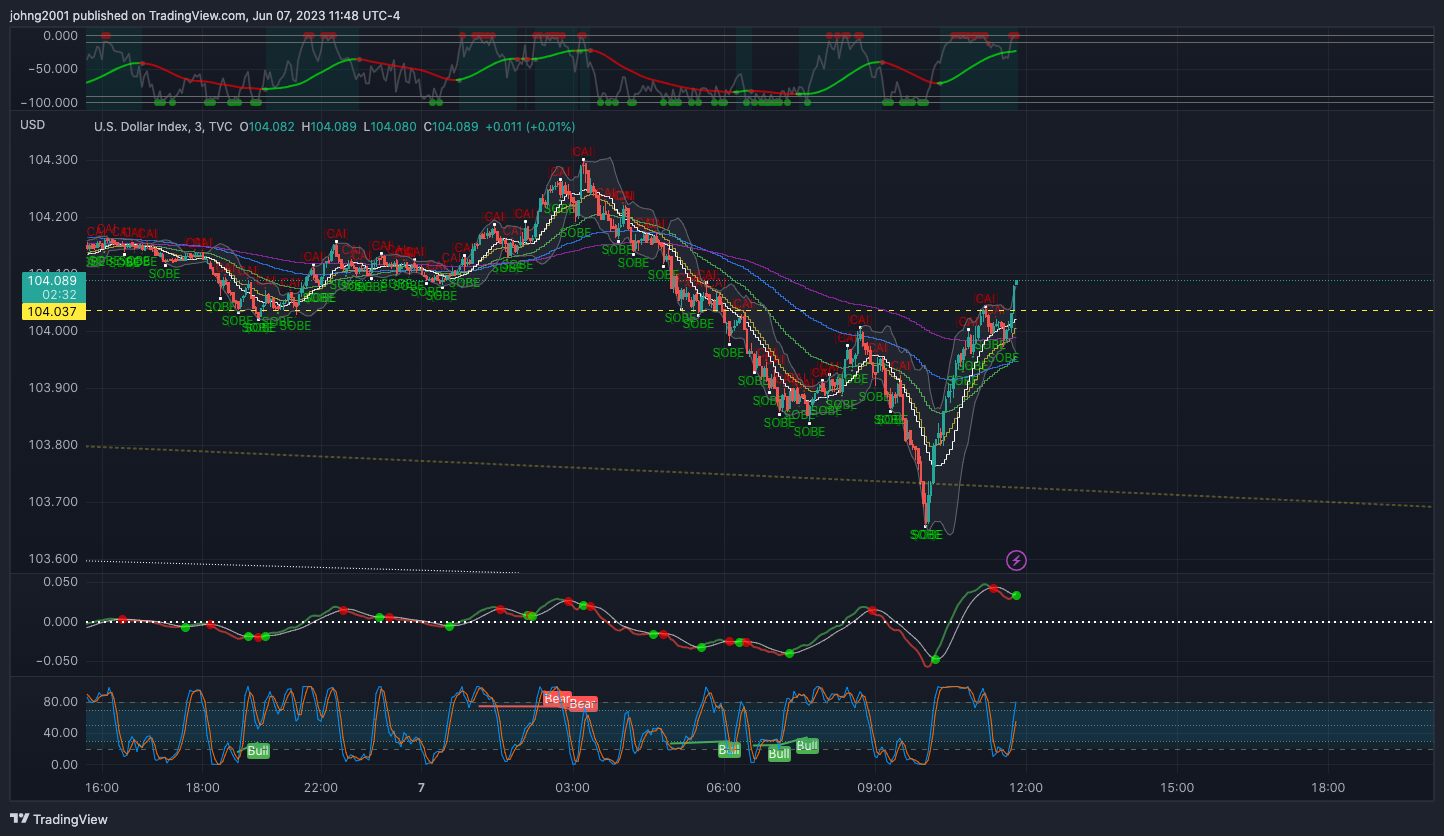This screenshot has height=836, width=1444.
Task: Click the 40.00 stochastic axis value
Action: [62, 733]
